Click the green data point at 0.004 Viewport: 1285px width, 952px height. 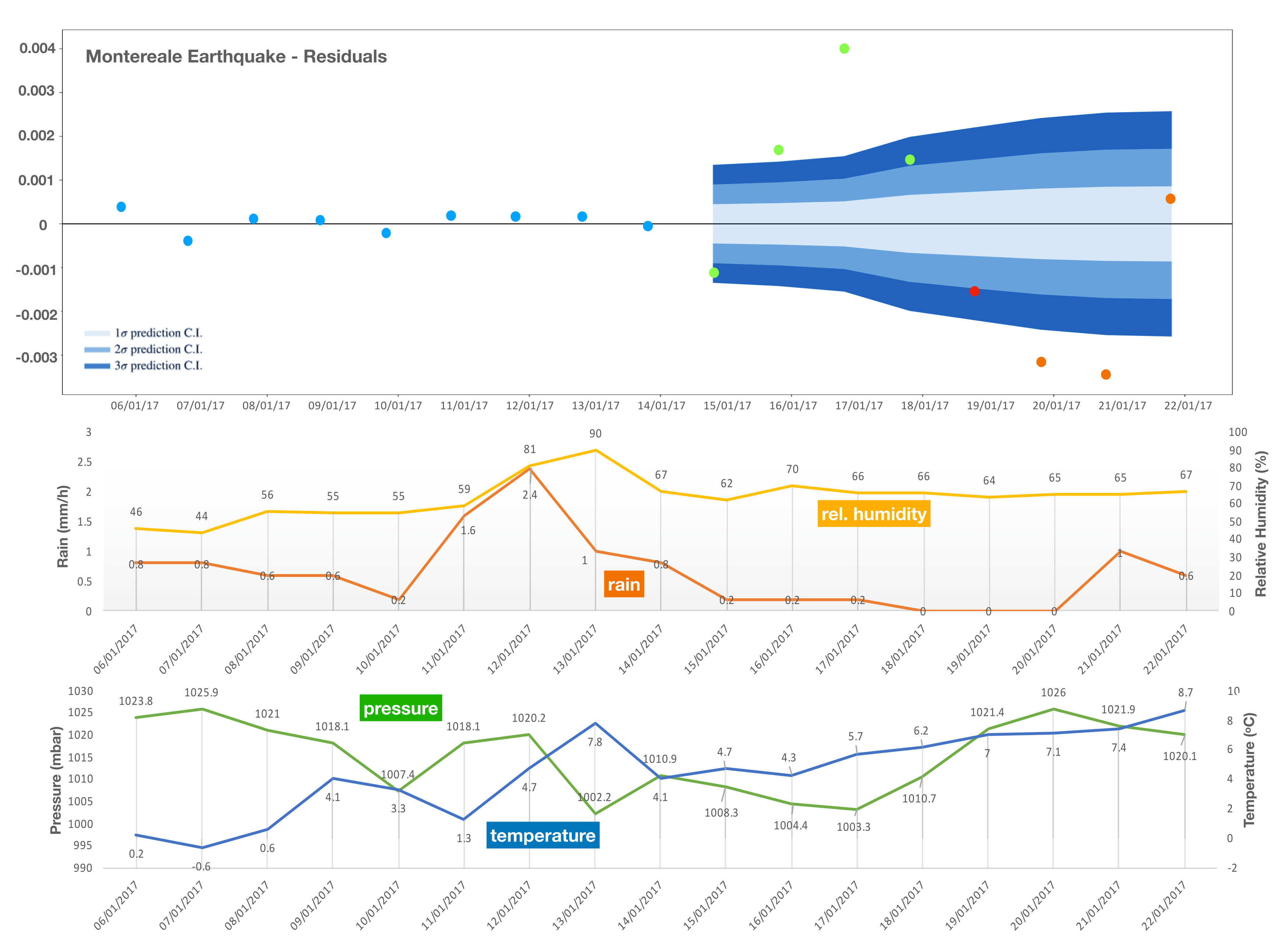click(x=844, y=48)
